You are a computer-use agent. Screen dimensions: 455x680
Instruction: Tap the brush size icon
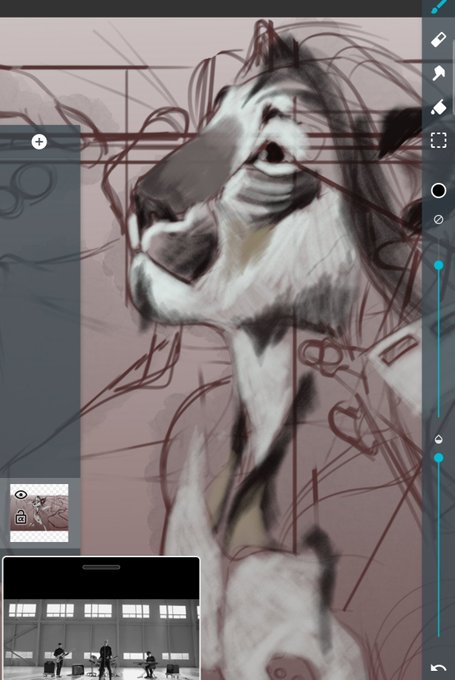[x=439, y=219]
